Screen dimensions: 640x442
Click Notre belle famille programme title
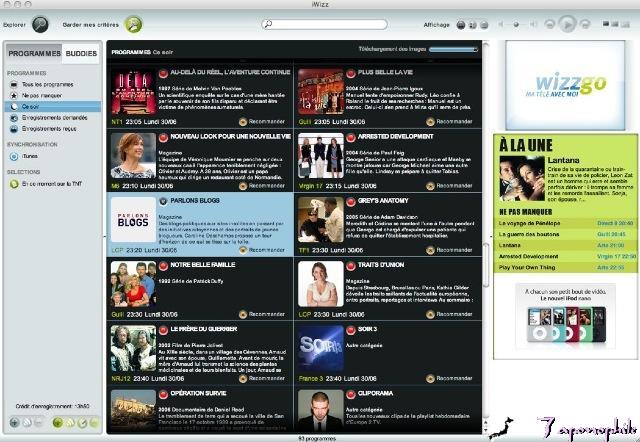coord(203,265)
